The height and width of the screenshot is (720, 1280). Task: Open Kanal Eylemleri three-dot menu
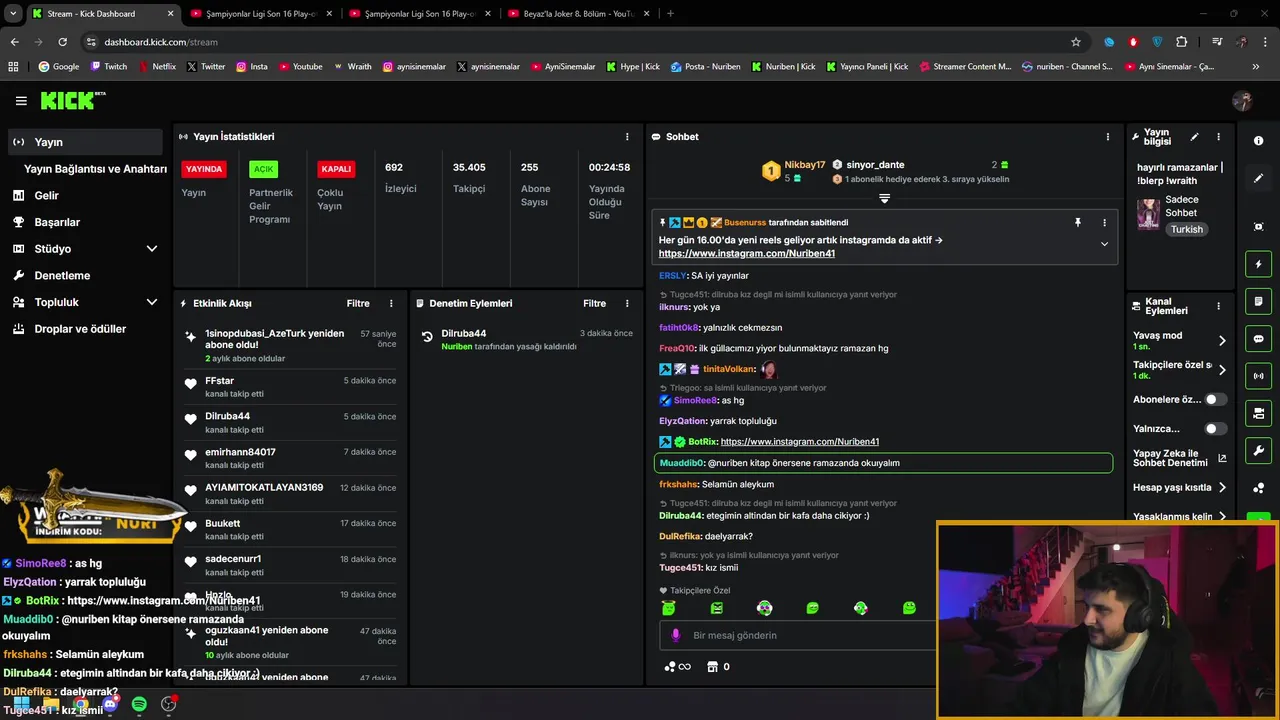[x=1218, y=306]
